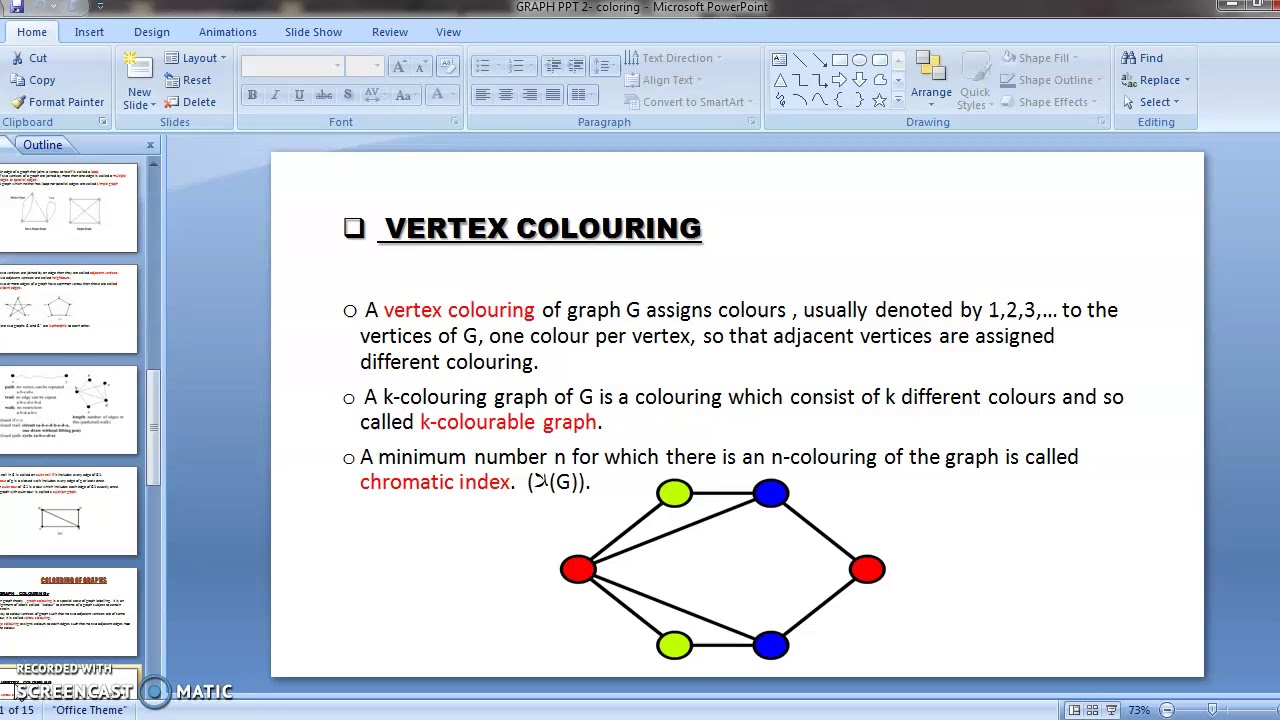Start Slide Show from status bar

coord(1111,710)
